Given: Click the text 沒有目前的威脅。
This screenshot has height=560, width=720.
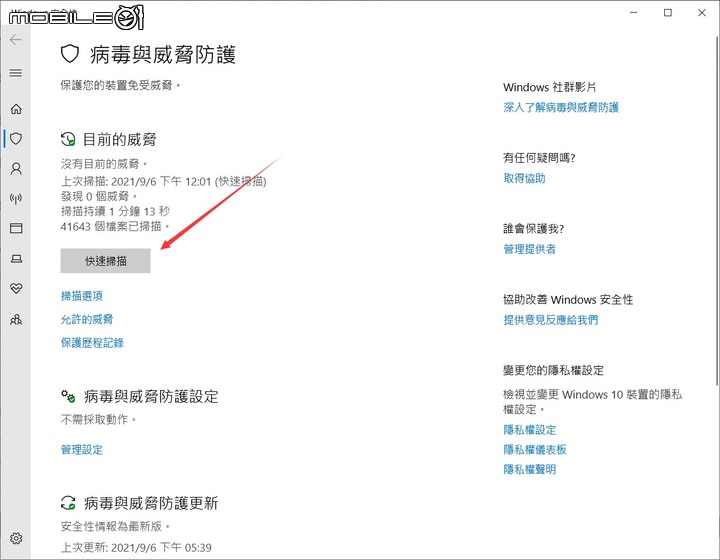Looking at the screenshot, I should point(104,164).
